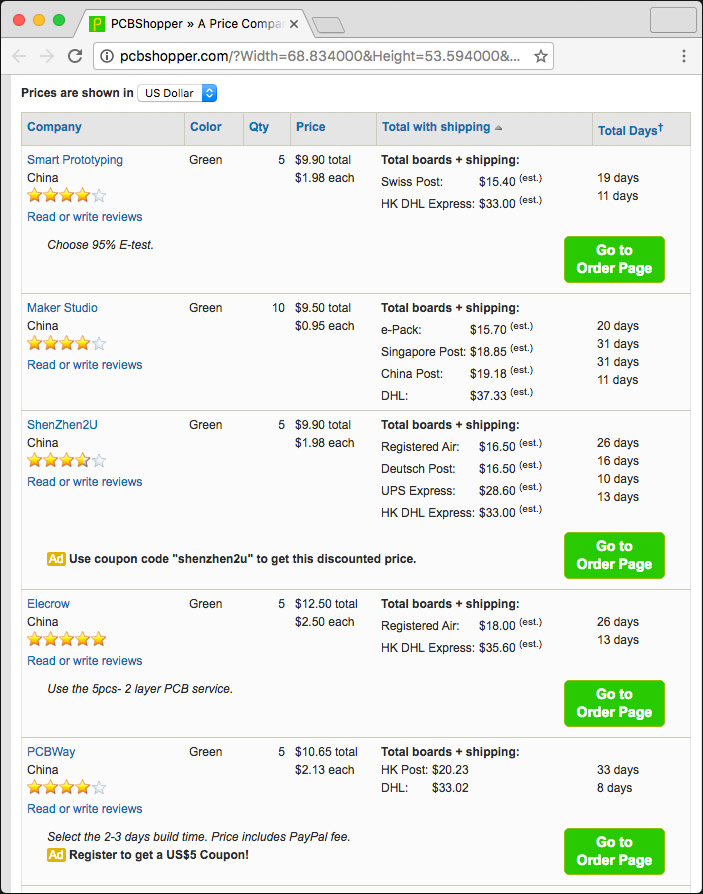This screenshot has width=703, height=894.
Task: Sort table by Price column header
Action: point(310,127)
